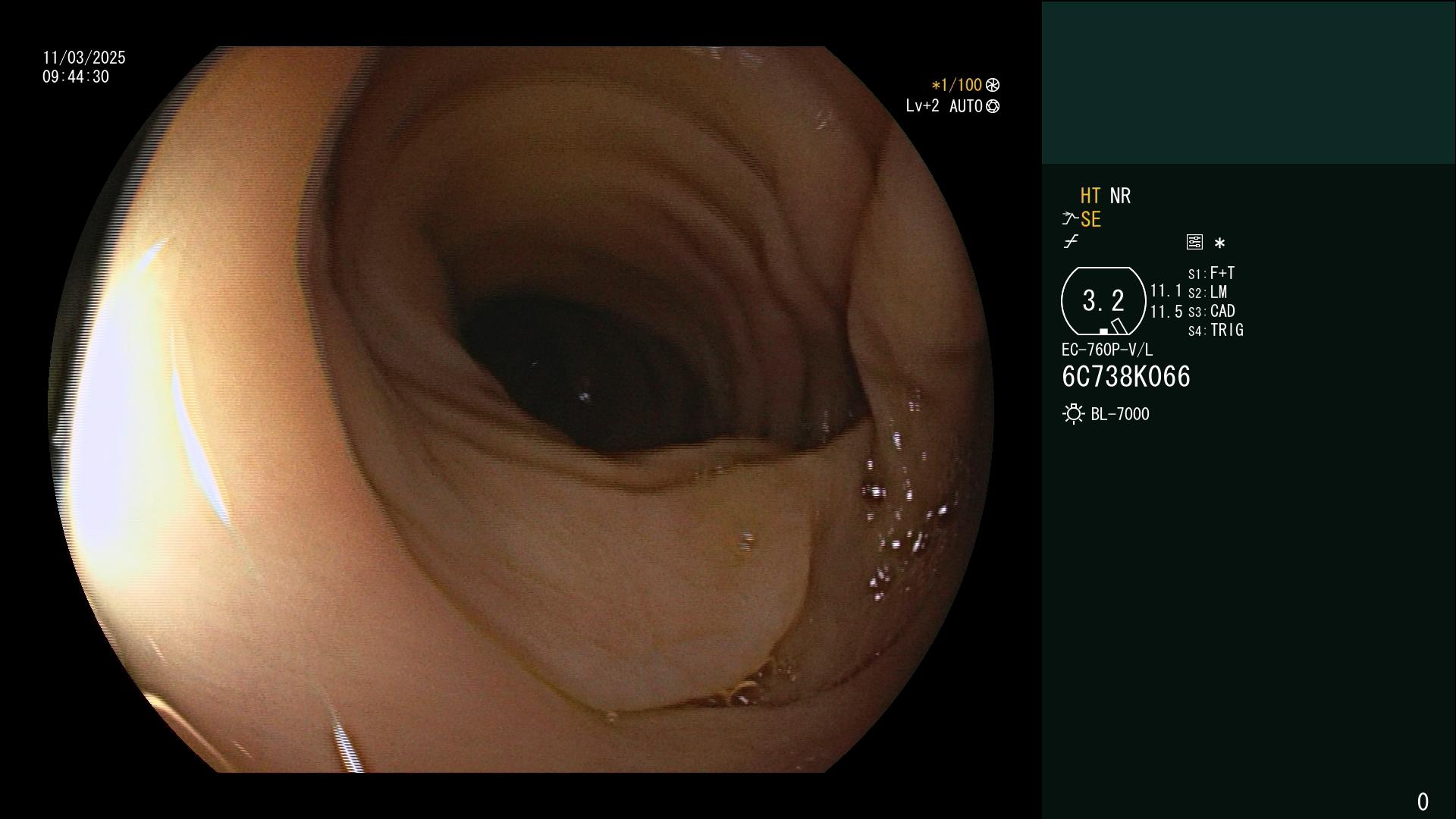
Task: Click the iris icon after AUTO
Action: tap(993, 106)
